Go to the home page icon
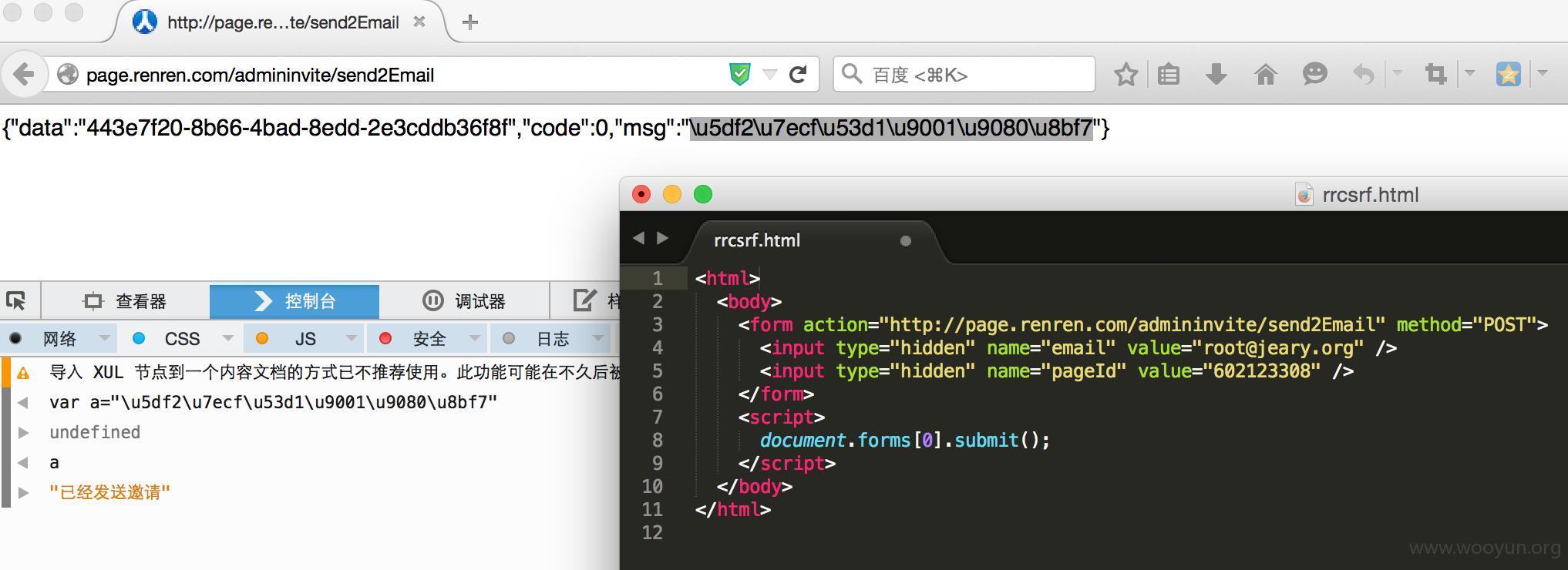 coord(1265,75)
